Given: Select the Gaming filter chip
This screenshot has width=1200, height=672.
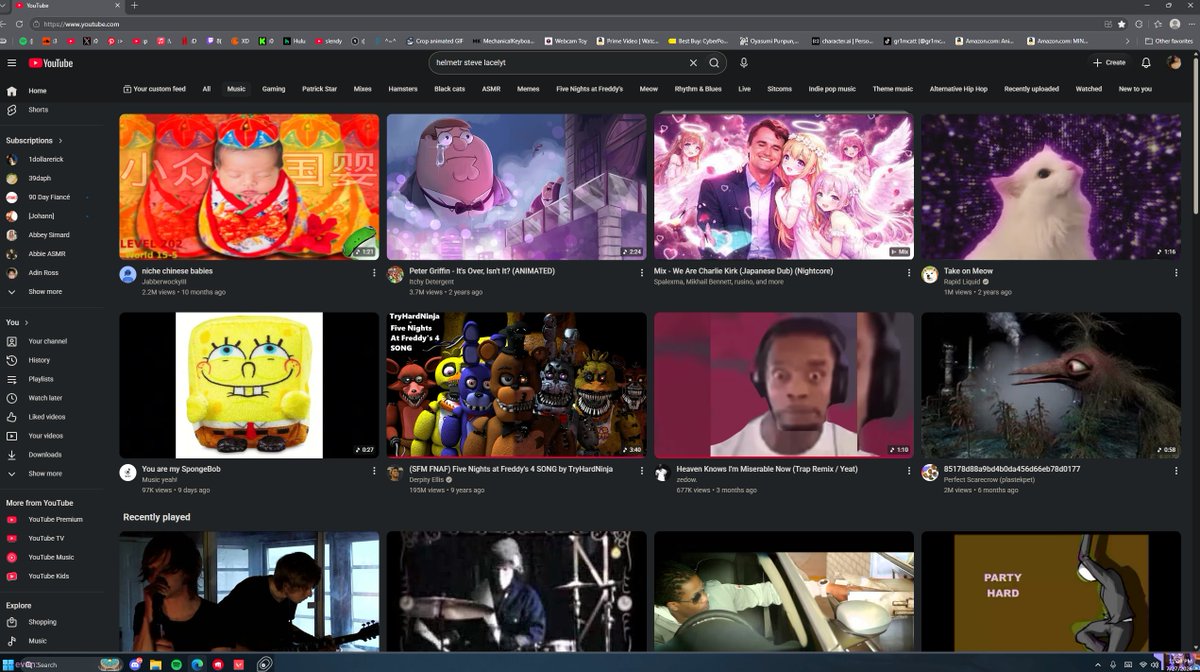Looking at the screenshot, I should tap(273, 89).
